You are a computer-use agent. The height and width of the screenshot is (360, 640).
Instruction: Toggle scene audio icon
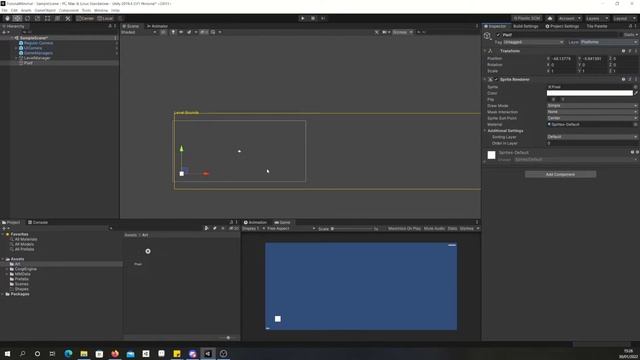[x=181, y=32]
